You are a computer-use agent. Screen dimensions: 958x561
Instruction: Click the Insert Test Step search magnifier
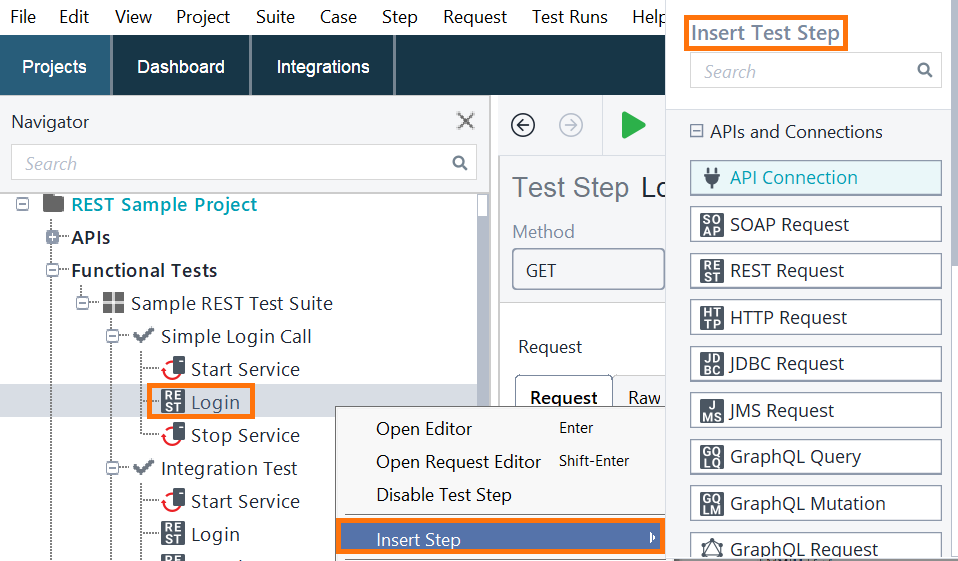pos(924,70)
